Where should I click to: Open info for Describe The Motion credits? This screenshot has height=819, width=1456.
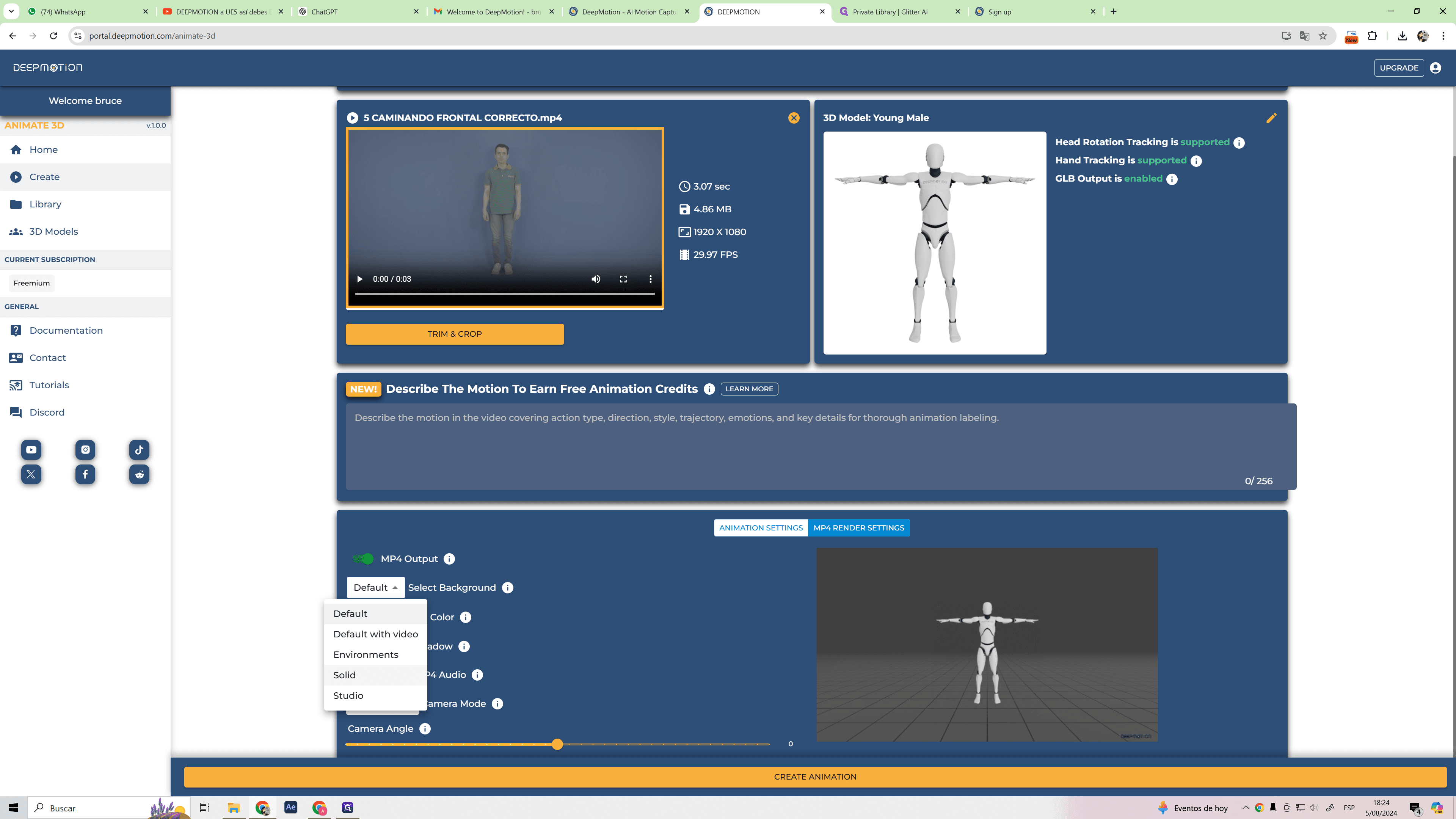pos(709,389)
